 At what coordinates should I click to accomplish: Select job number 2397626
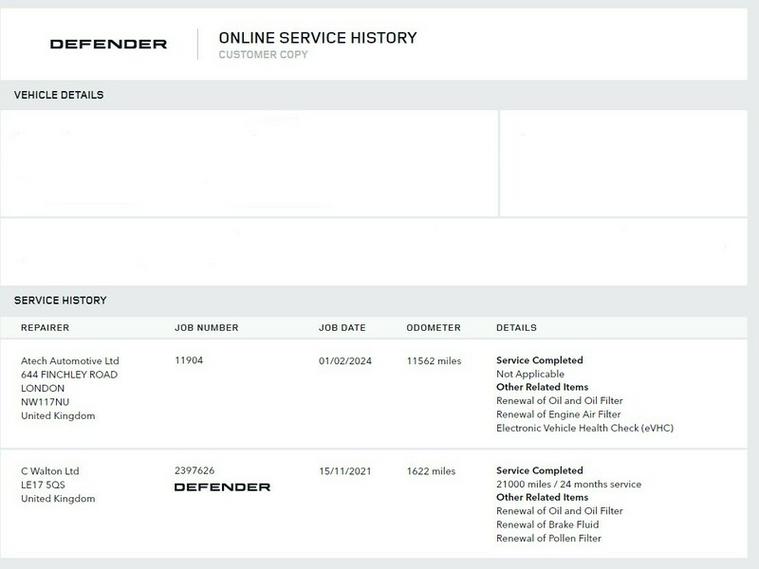(x=195, y=470)
